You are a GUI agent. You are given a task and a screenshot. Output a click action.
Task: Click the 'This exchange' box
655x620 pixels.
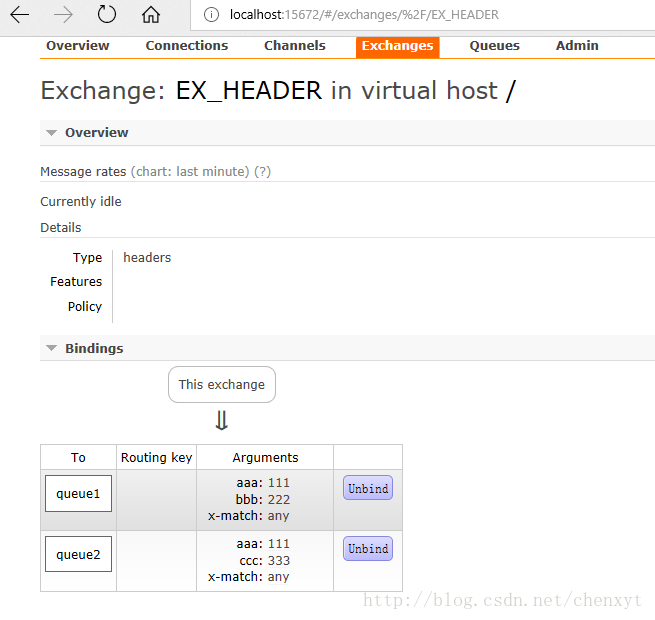[x=222, y=385]
